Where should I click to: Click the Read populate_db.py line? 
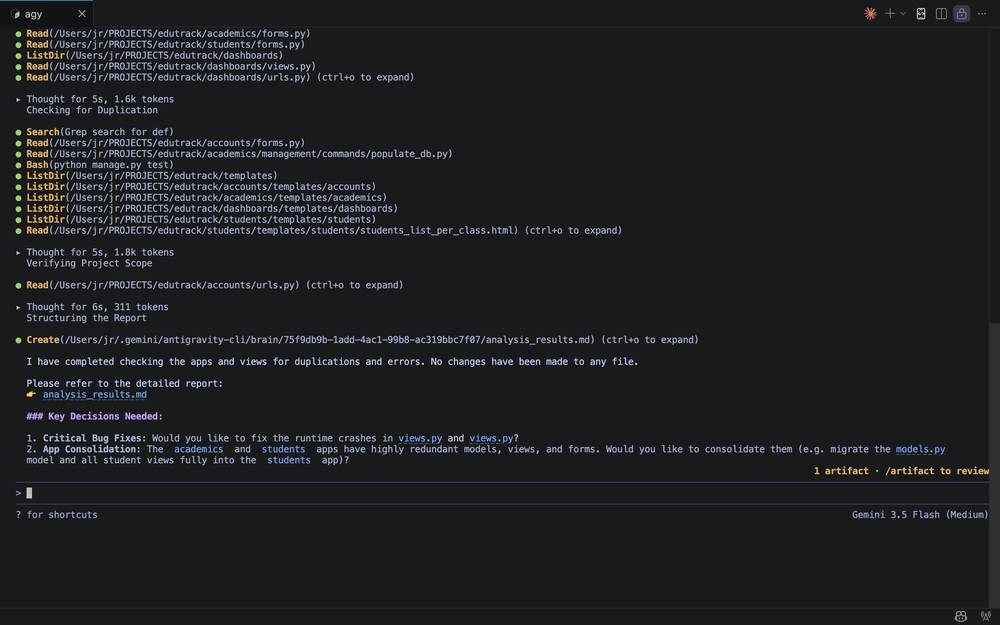(x=234, y=154)
